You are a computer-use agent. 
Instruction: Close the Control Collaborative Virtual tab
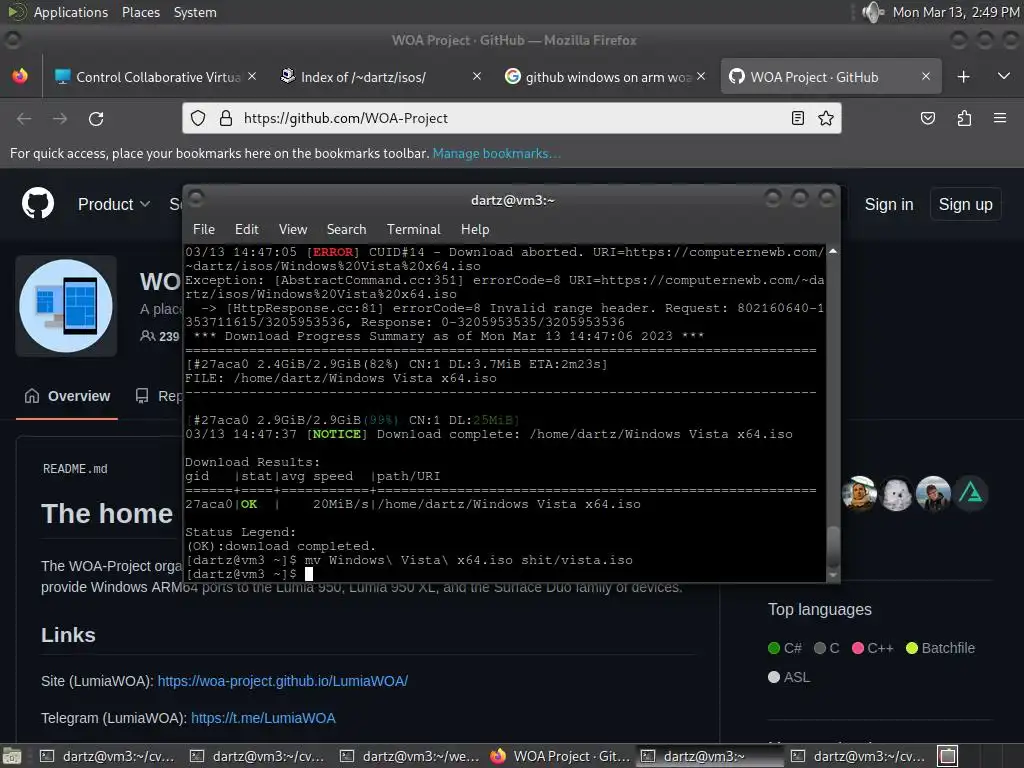252,76
